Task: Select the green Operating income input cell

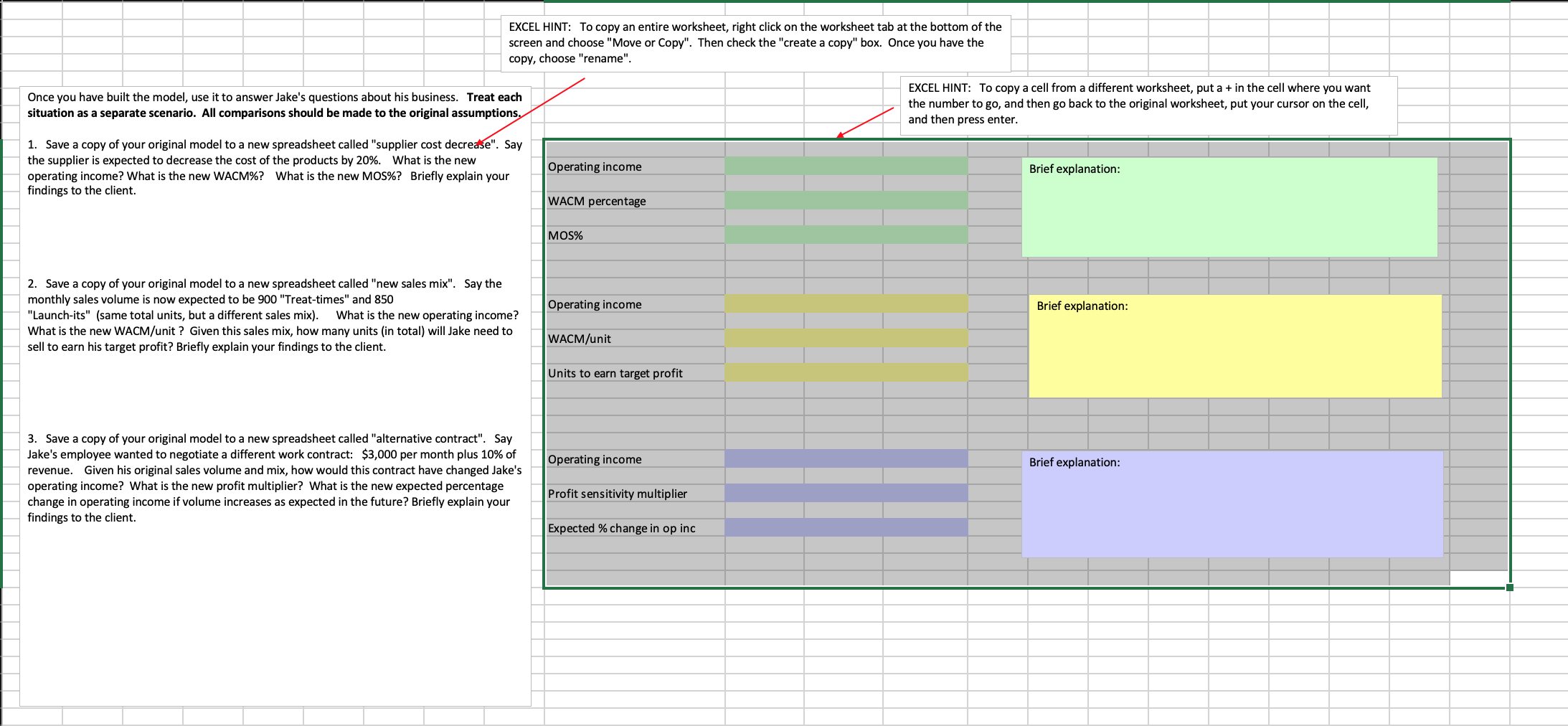Action: (x=846, y=166)
